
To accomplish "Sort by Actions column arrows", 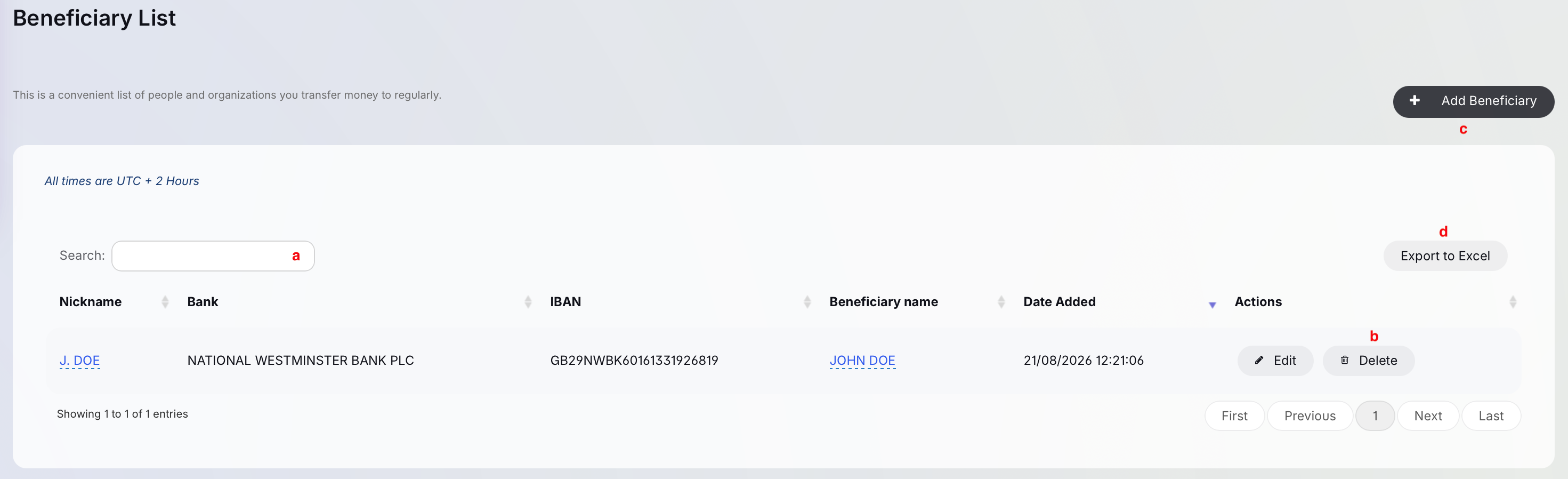I will pyautogui.click(x=1513, y=302).
